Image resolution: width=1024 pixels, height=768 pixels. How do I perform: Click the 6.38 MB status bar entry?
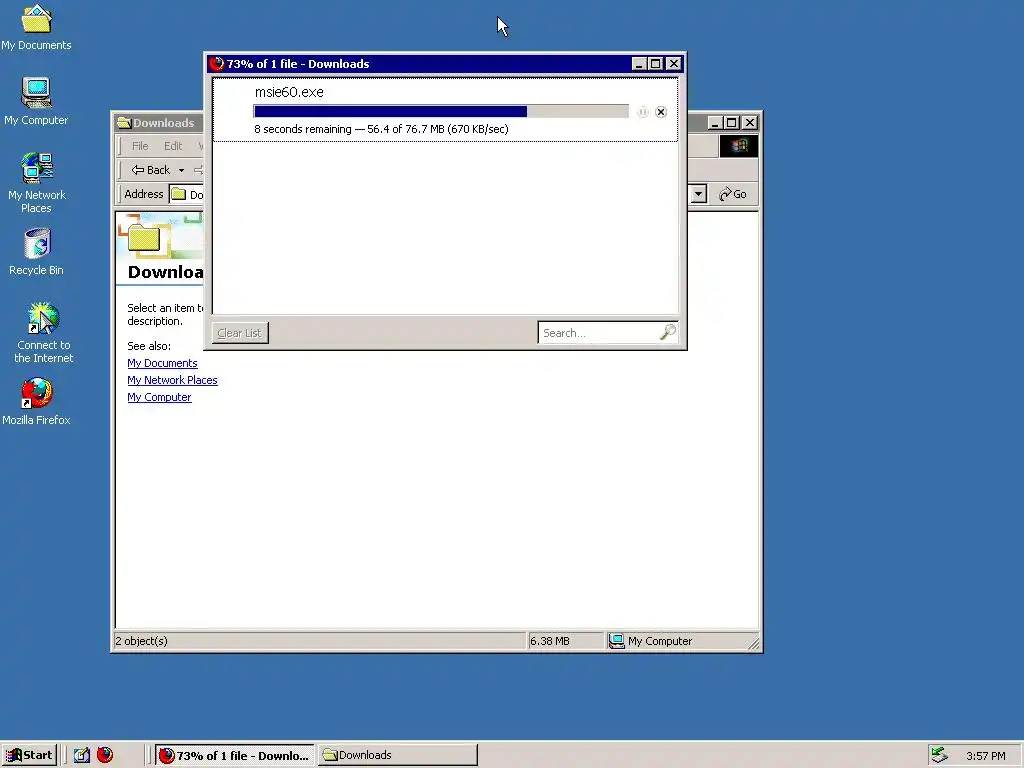coord(566,641)
